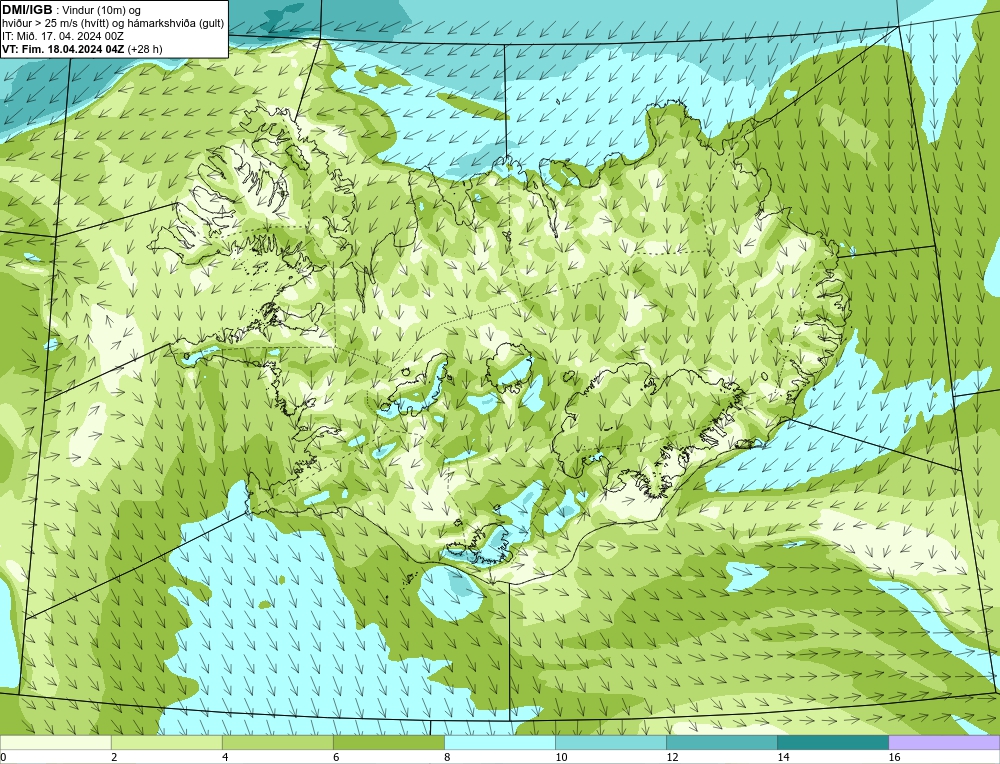This screenshot has width=1000, height=764.
Task: Click the 10–12 m/s turquoise legend swatch
Action: pos(611,743)
